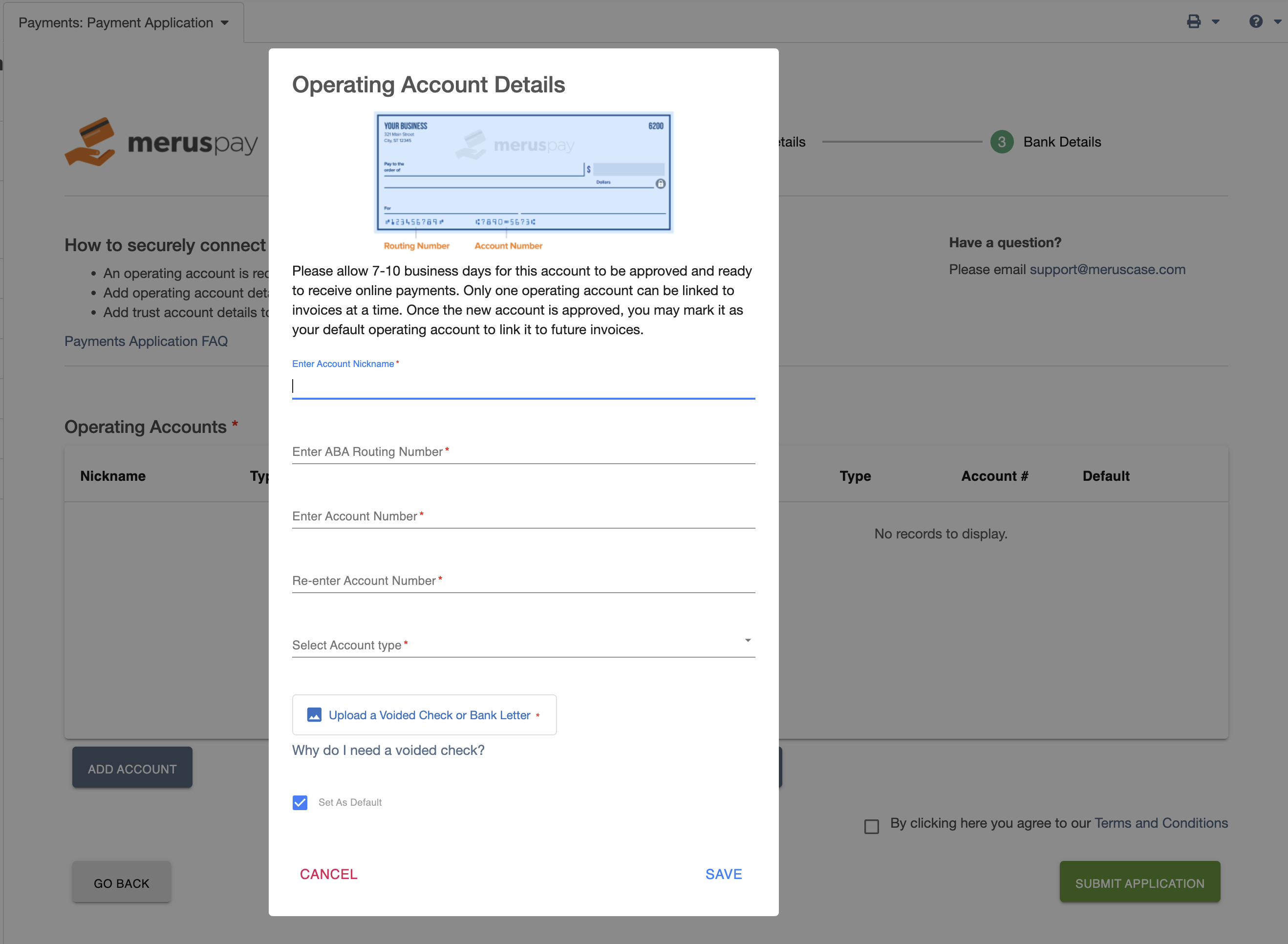Navigate to Bank Details tab step 3

click(1002, 141)
